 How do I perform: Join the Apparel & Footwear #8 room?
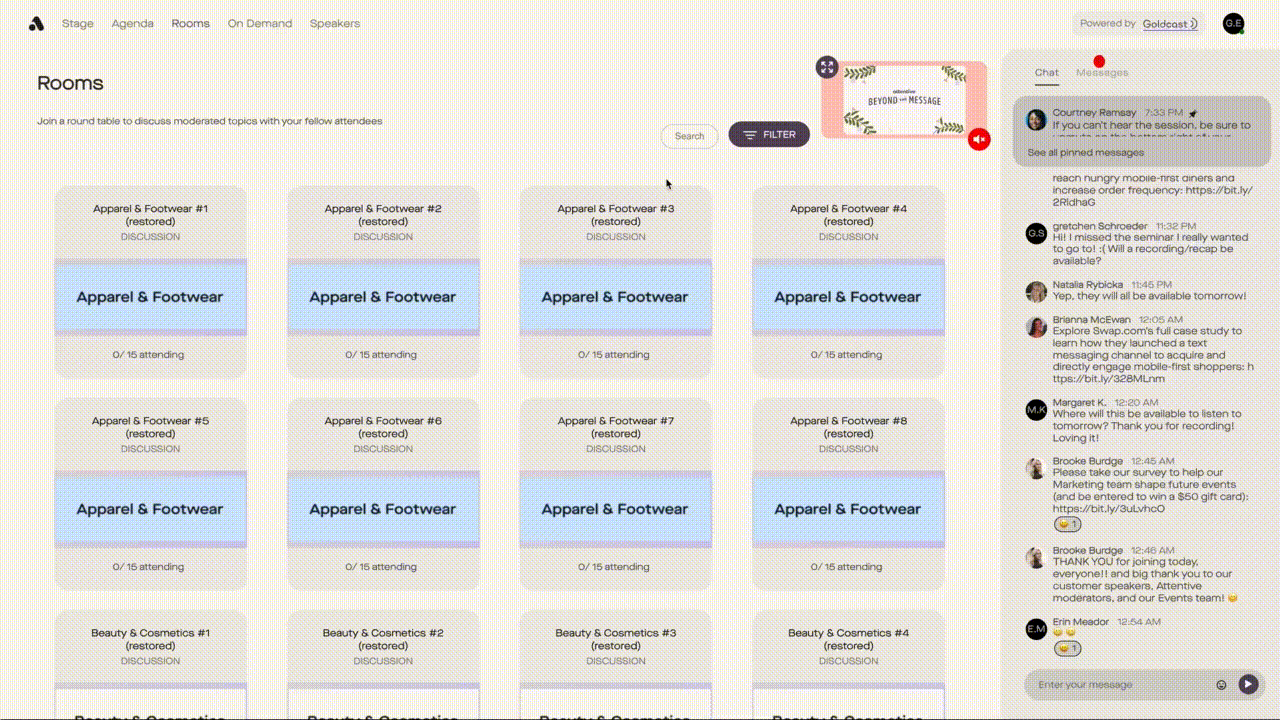click(x=848, y=493)
